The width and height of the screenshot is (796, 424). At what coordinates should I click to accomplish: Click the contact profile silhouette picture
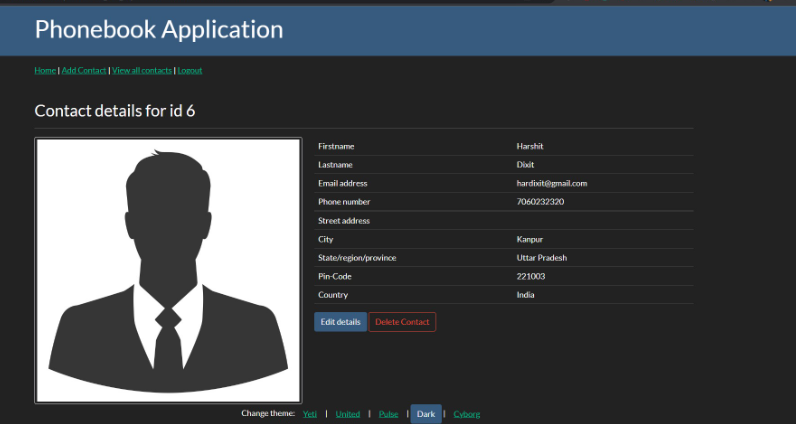pos(168,271)
